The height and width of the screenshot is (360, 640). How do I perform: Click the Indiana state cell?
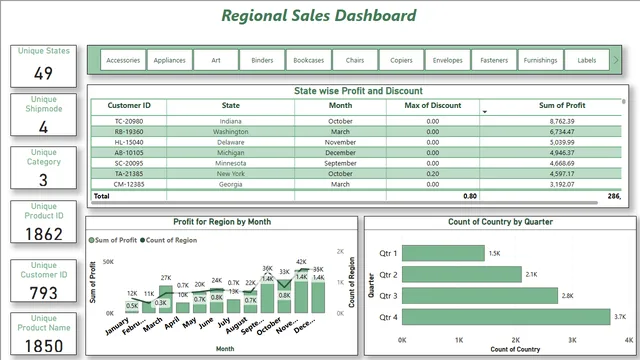231,121
